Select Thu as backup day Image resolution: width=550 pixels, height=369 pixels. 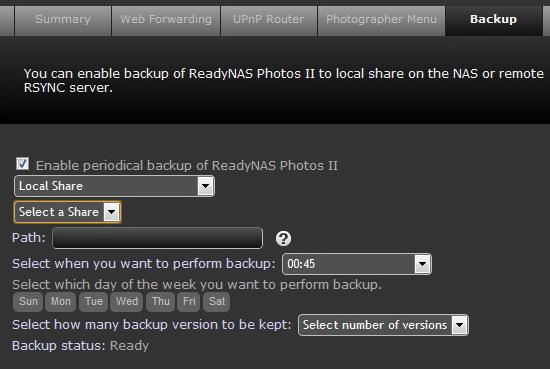click(161, 302)
